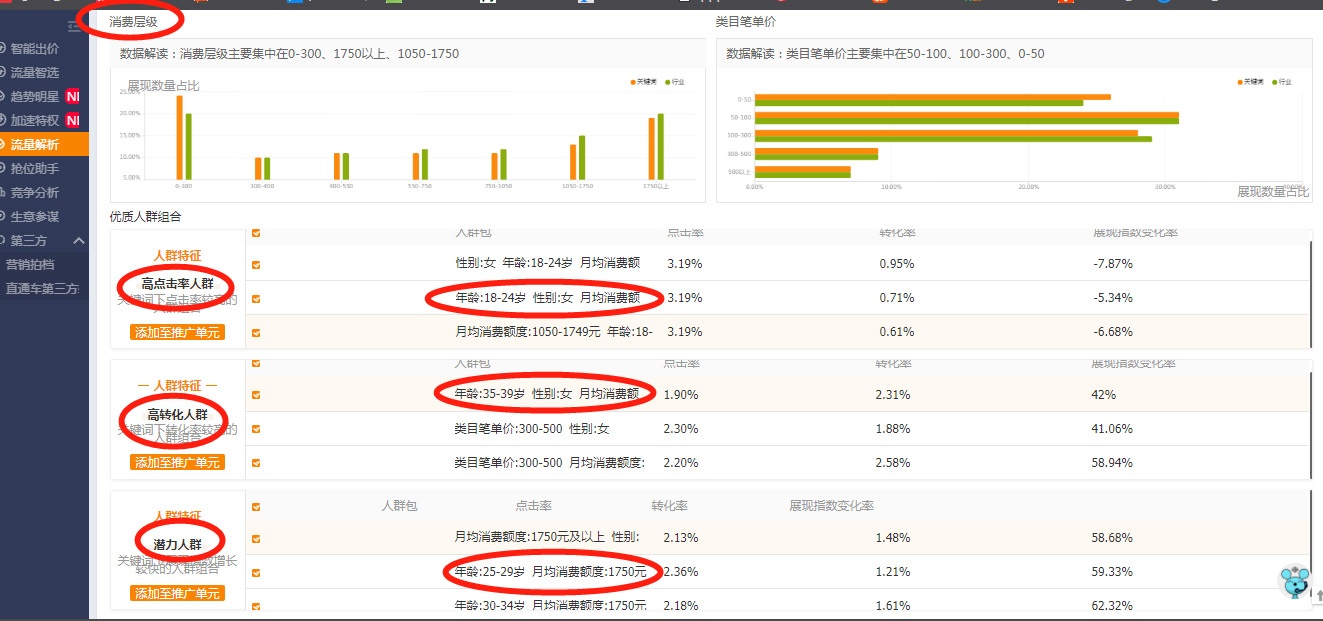Open 抢位助手 in the sidebar

[x=35, y=168]
